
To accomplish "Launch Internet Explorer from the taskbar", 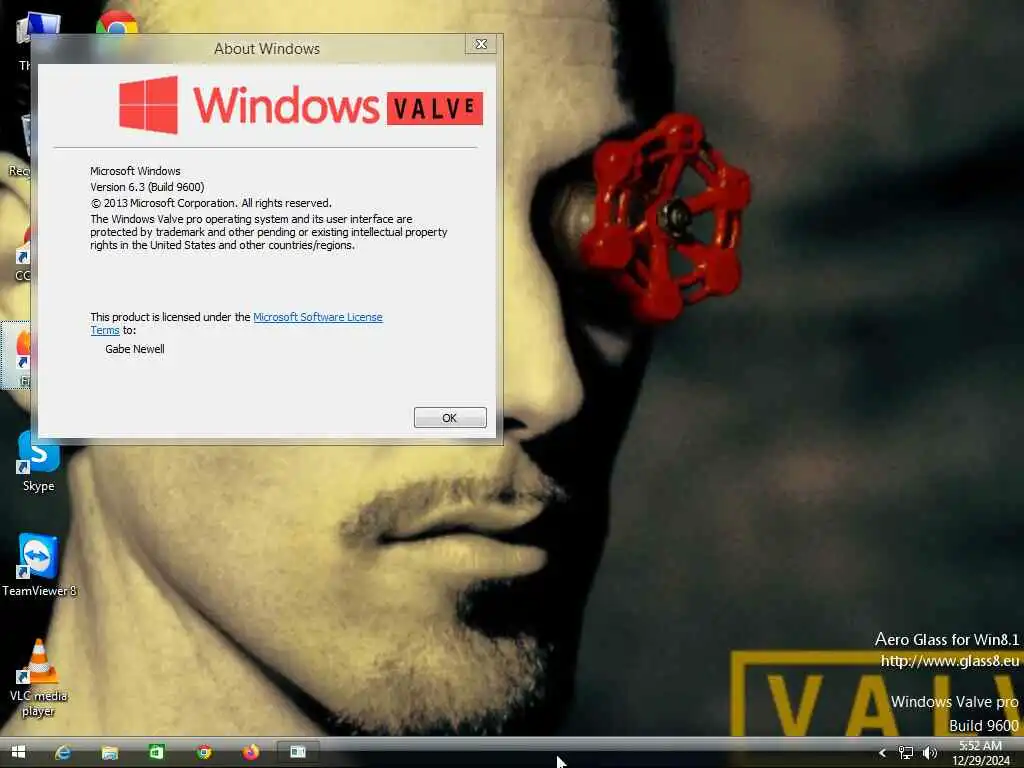I will (x=63, y=752).
